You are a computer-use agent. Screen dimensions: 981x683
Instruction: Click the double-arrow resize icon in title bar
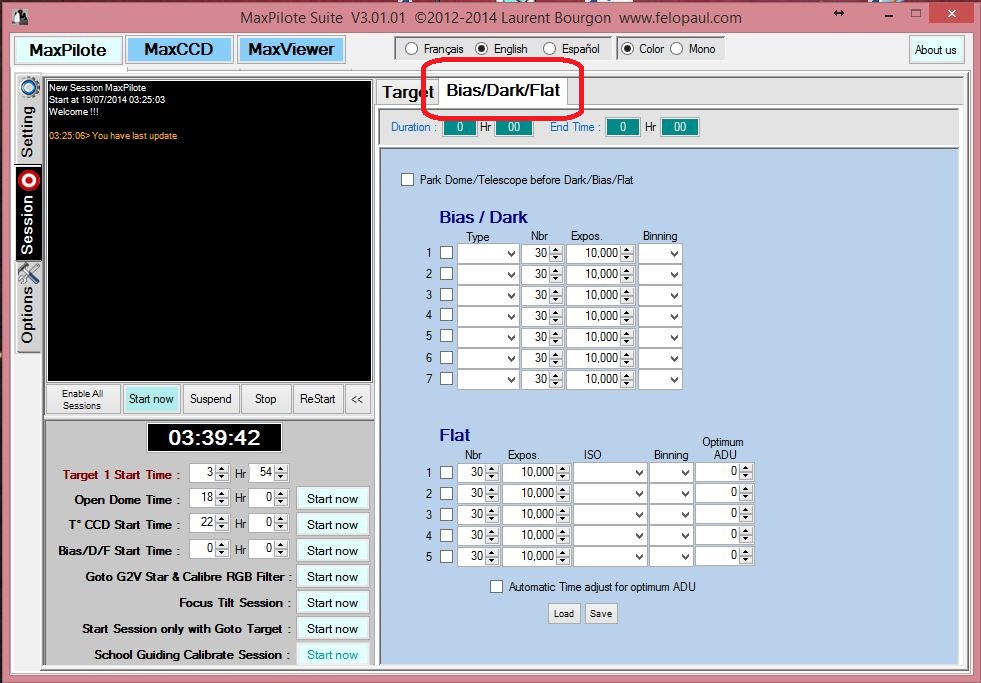(839, 13)
